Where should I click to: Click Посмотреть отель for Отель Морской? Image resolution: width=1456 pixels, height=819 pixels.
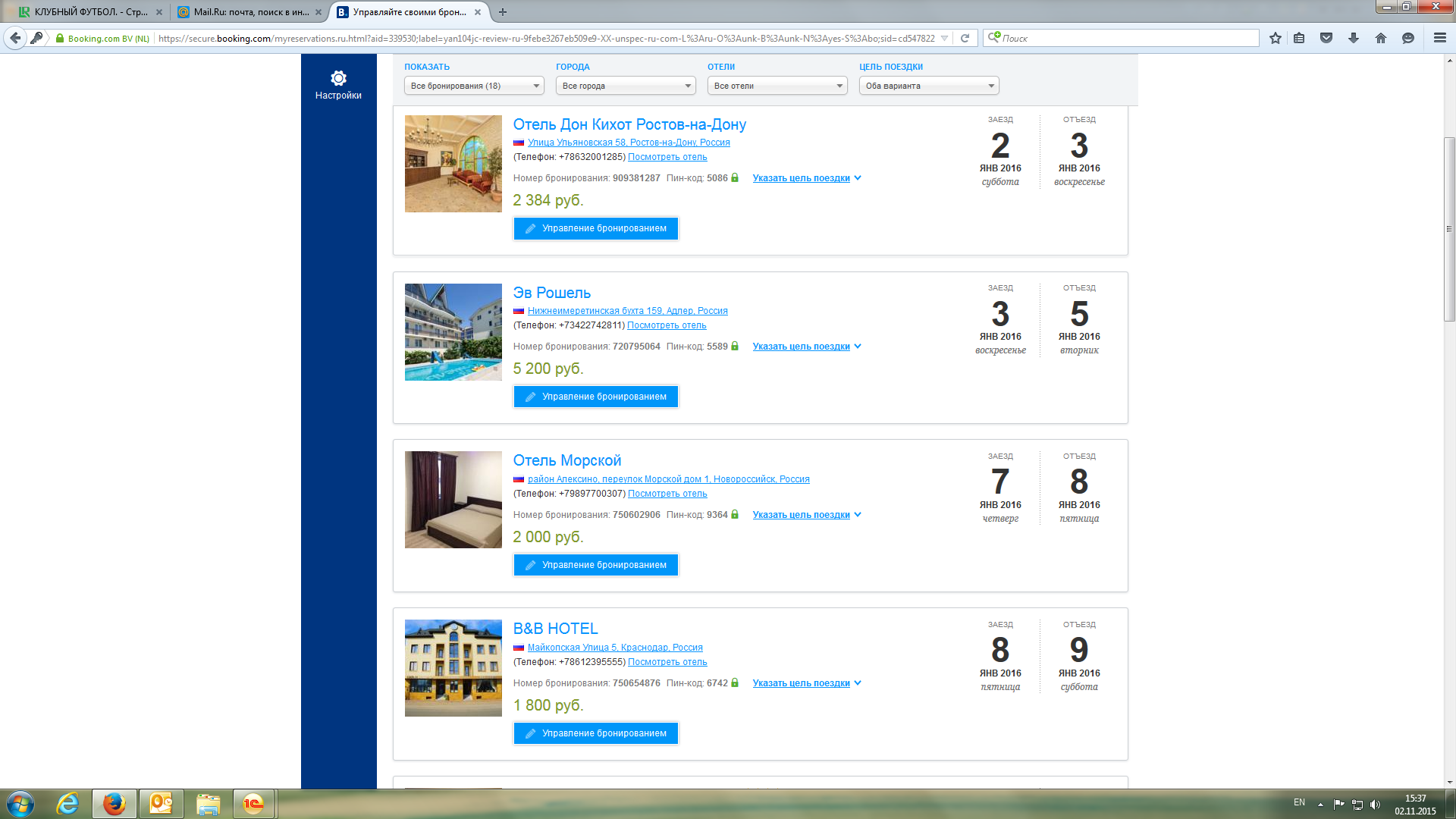pos(667,494)
